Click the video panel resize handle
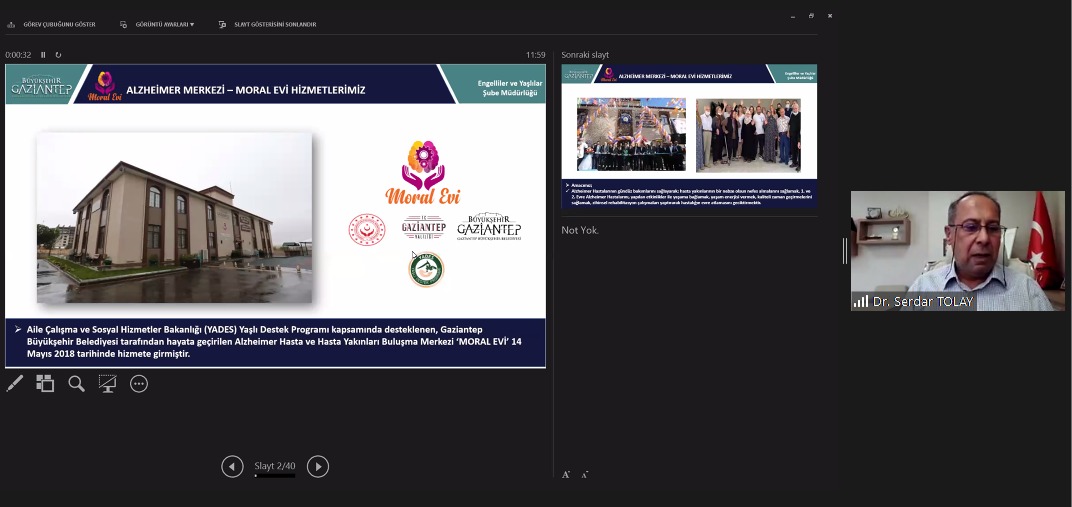This screenshot has height=507, width=1072. click(x=845, y=251)
